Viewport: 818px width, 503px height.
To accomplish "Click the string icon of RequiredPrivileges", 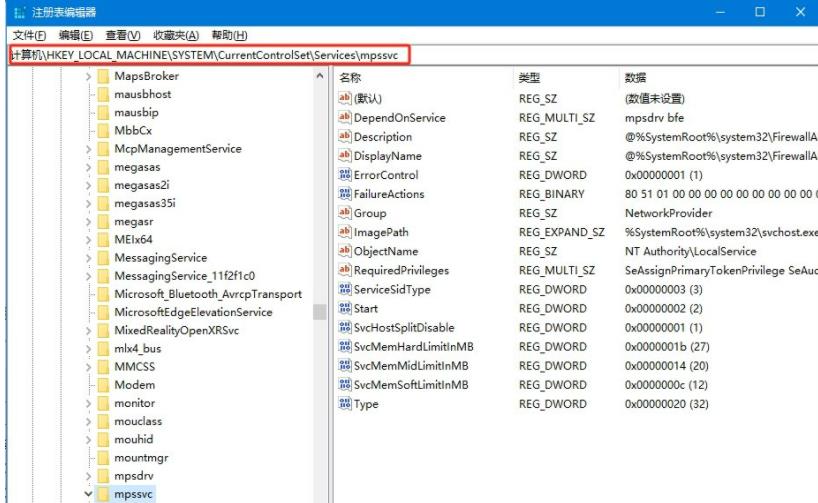I will click(x=344, y=270).
